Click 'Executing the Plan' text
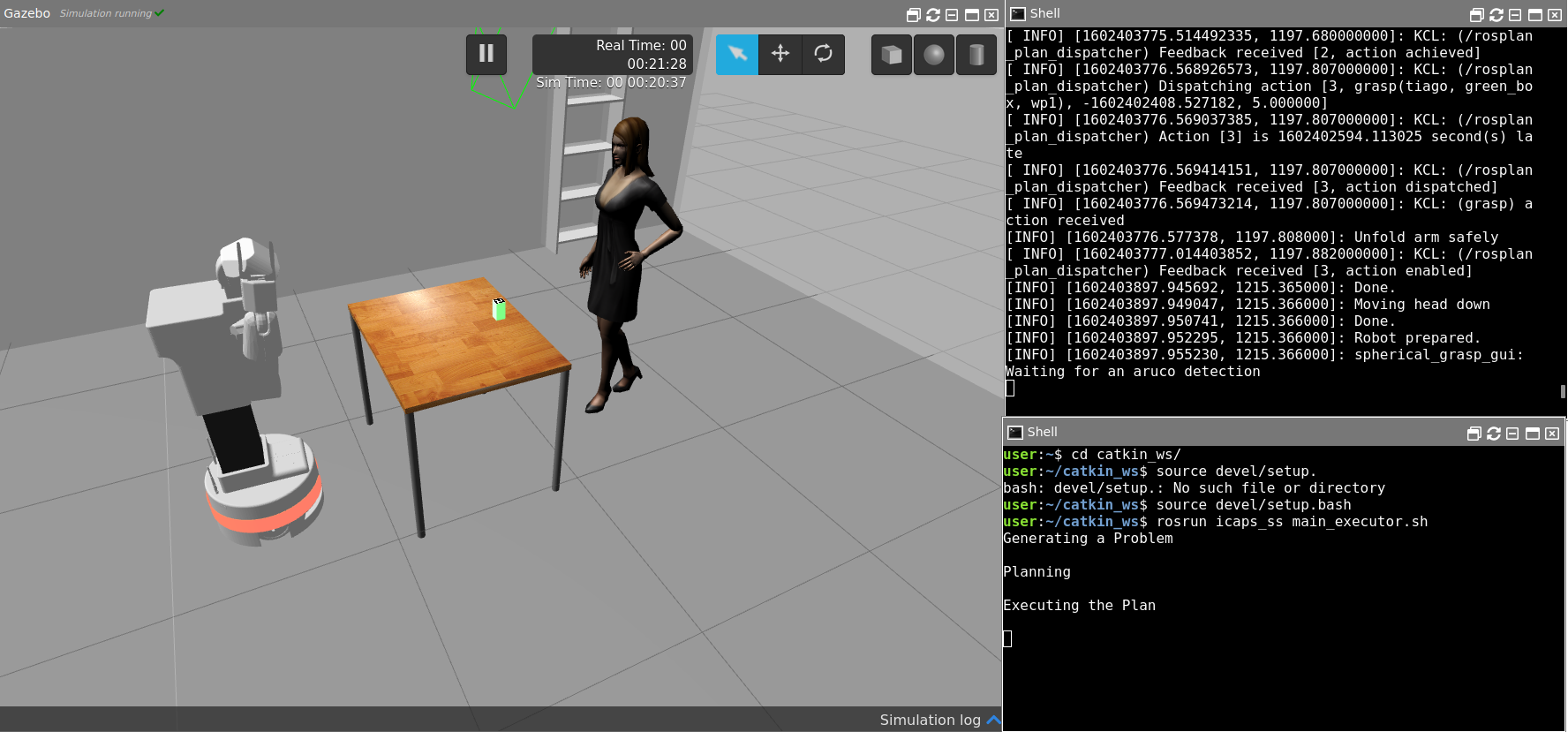Viewport: 1568px width, 732px height. coord(1079,606)
